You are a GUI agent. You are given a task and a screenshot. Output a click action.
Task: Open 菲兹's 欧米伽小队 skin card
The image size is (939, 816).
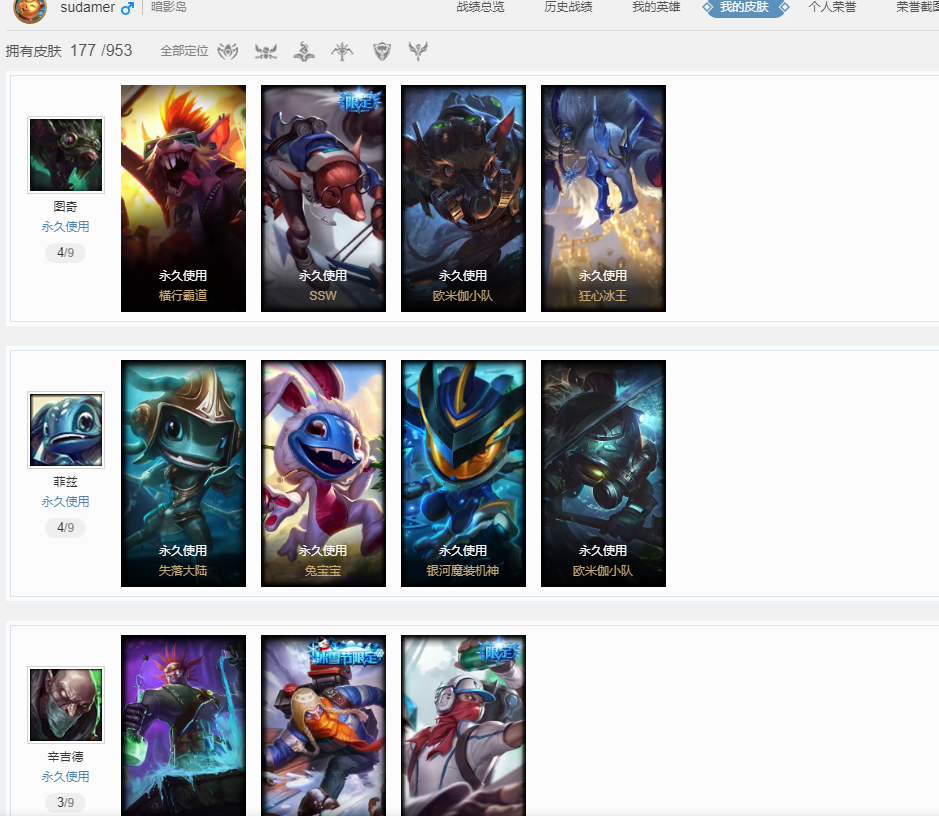point(604,473)
